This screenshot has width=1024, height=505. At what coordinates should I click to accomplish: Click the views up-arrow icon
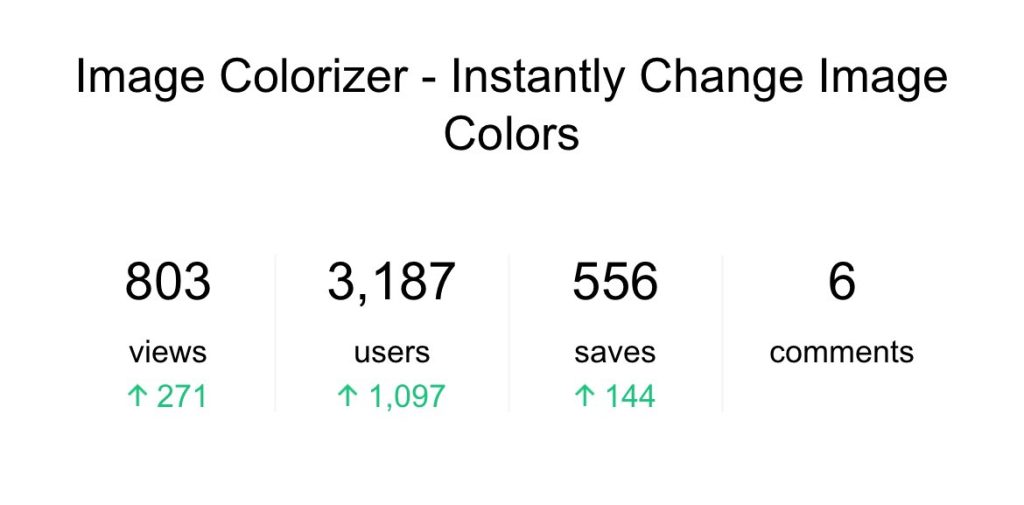coord(136,397)
